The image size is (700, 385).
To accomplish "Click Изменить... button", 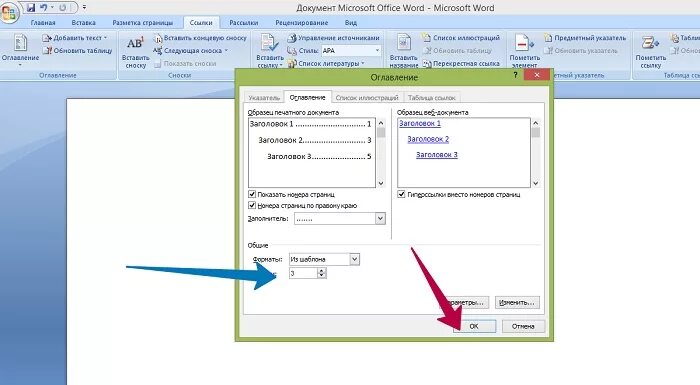I will click(517, 302).
